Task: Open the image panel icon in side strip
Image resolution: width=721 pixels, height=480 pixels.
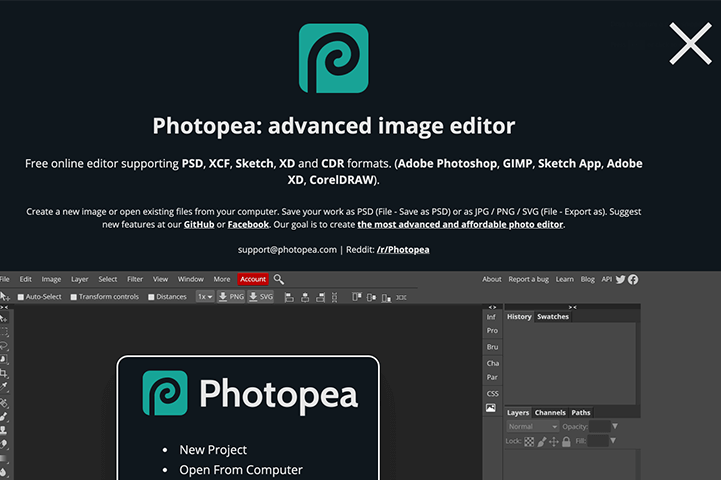Action: [491, 408]
